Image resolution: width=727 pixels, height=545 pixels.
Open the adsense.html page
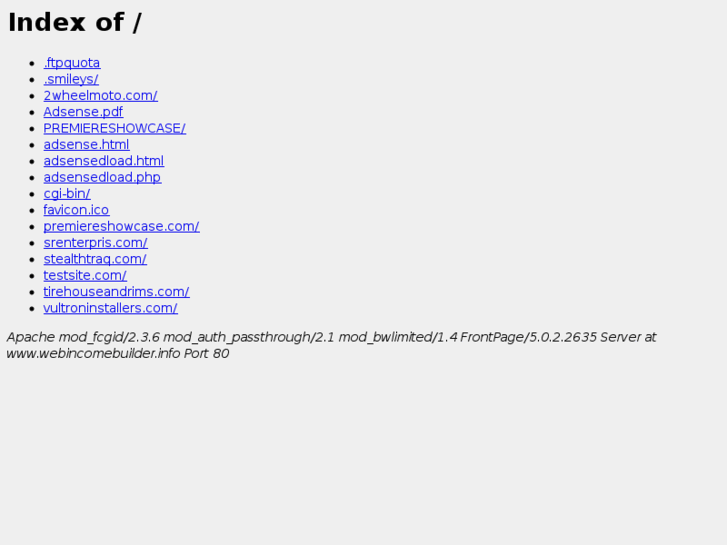click(86, 144)
